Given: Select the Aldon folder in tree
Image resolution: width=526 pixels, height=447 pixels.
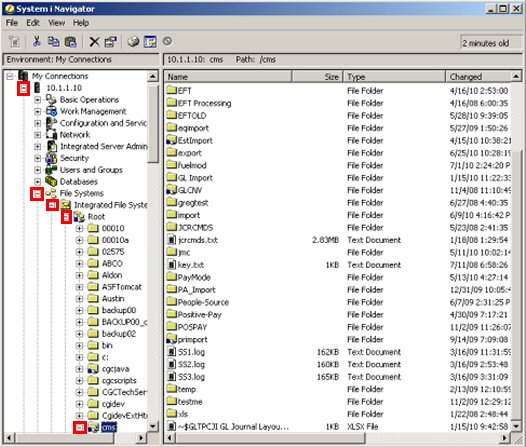Looking at the screenshot, I should [112, 275].
